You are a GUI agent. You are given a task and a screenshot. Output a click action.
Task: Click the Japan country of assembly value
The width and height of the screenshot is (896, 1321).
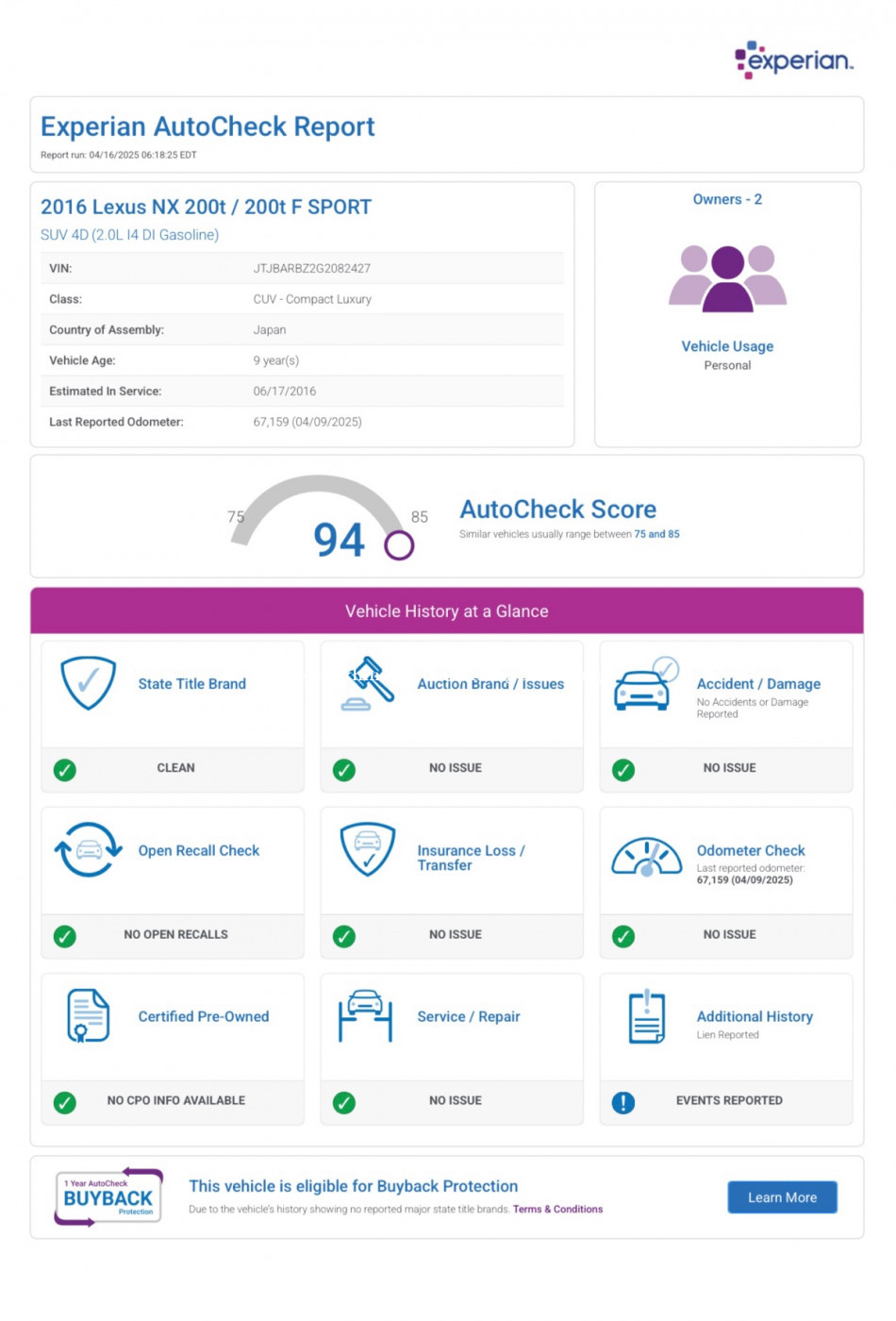(270, 330)
